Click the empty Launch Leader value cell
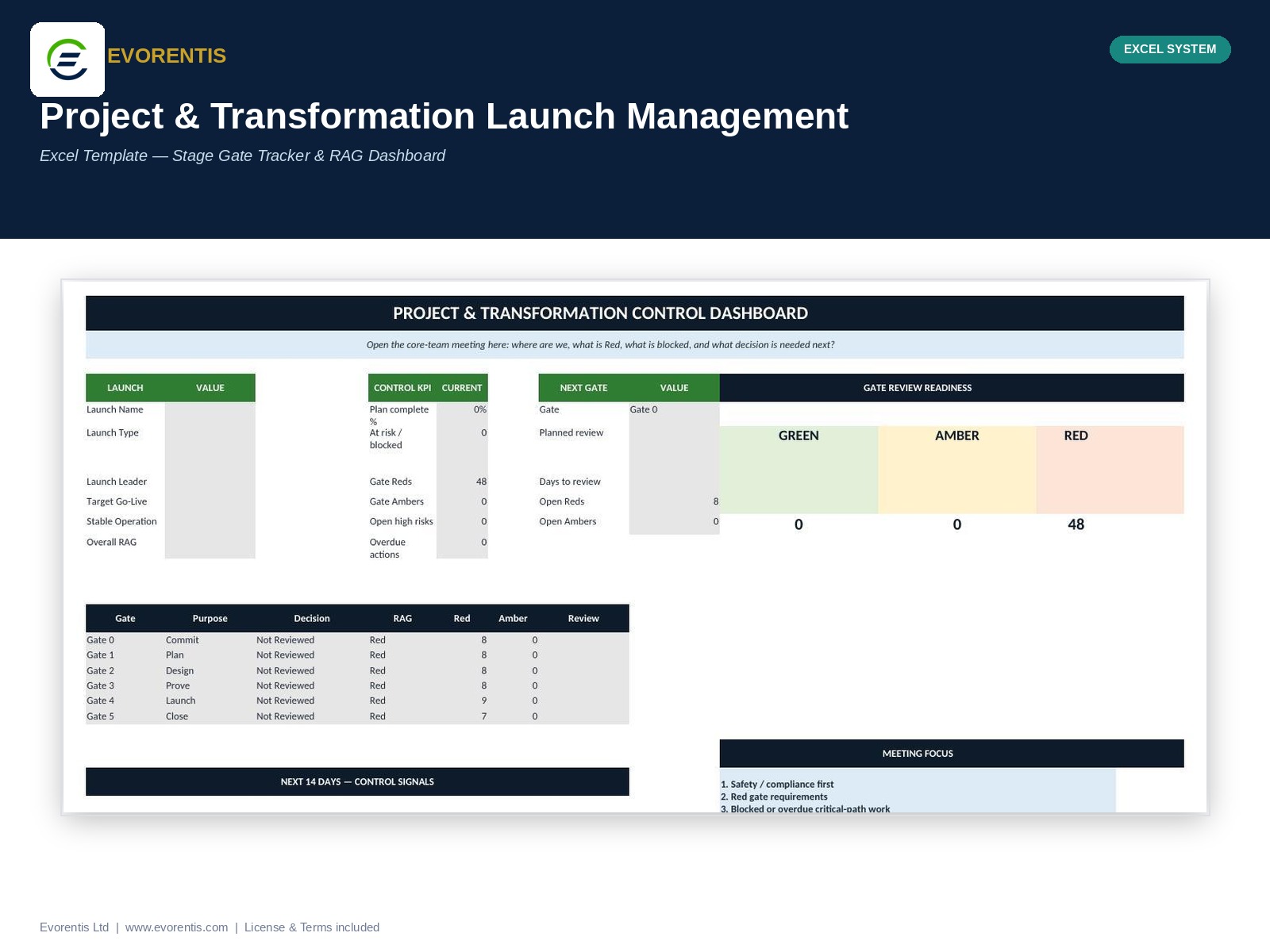This screenshot has height=952, width=1270. pos(210,482)
